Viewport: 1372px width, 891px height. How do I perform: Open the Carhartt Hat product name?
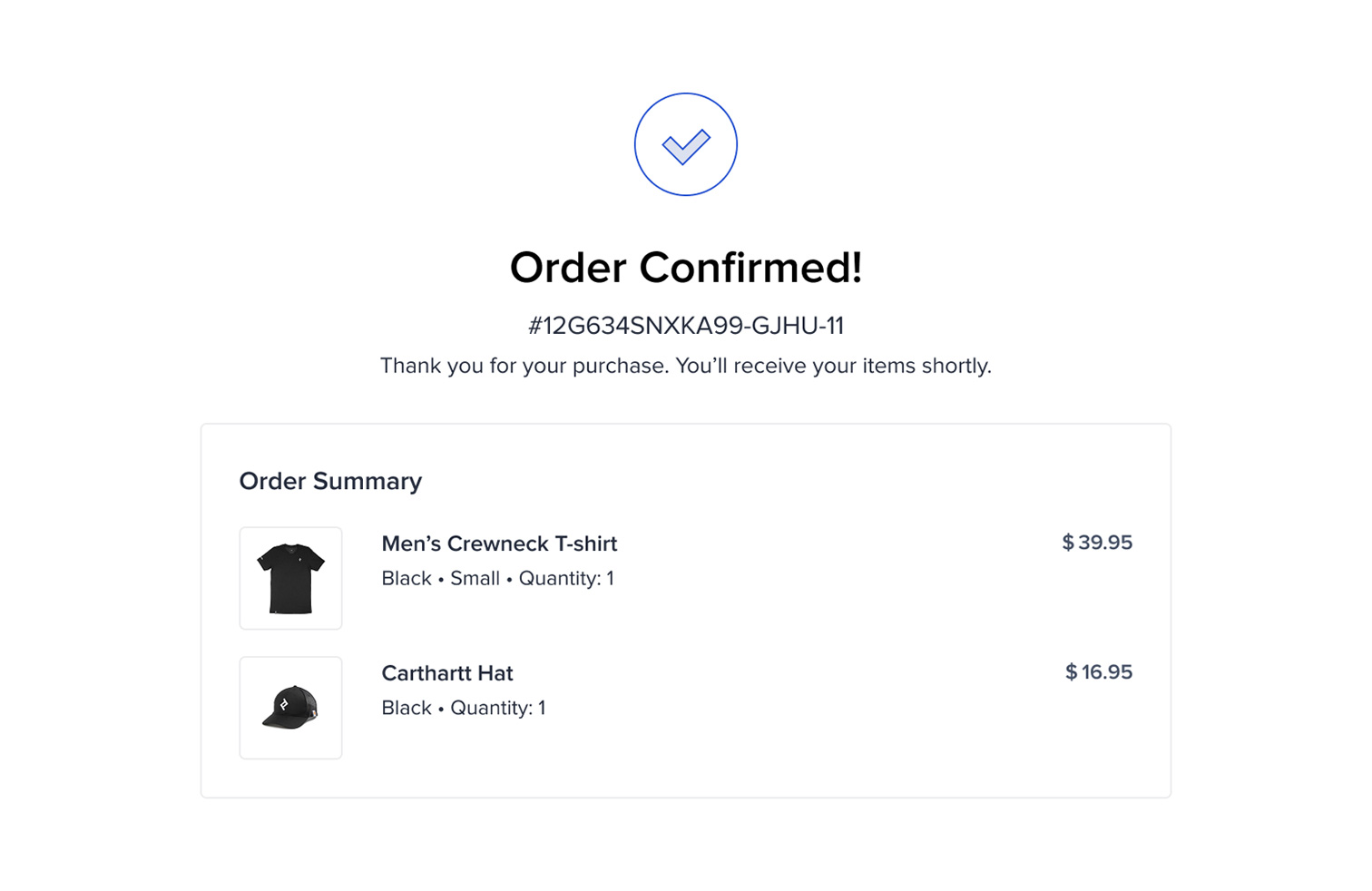coord(446,673)
